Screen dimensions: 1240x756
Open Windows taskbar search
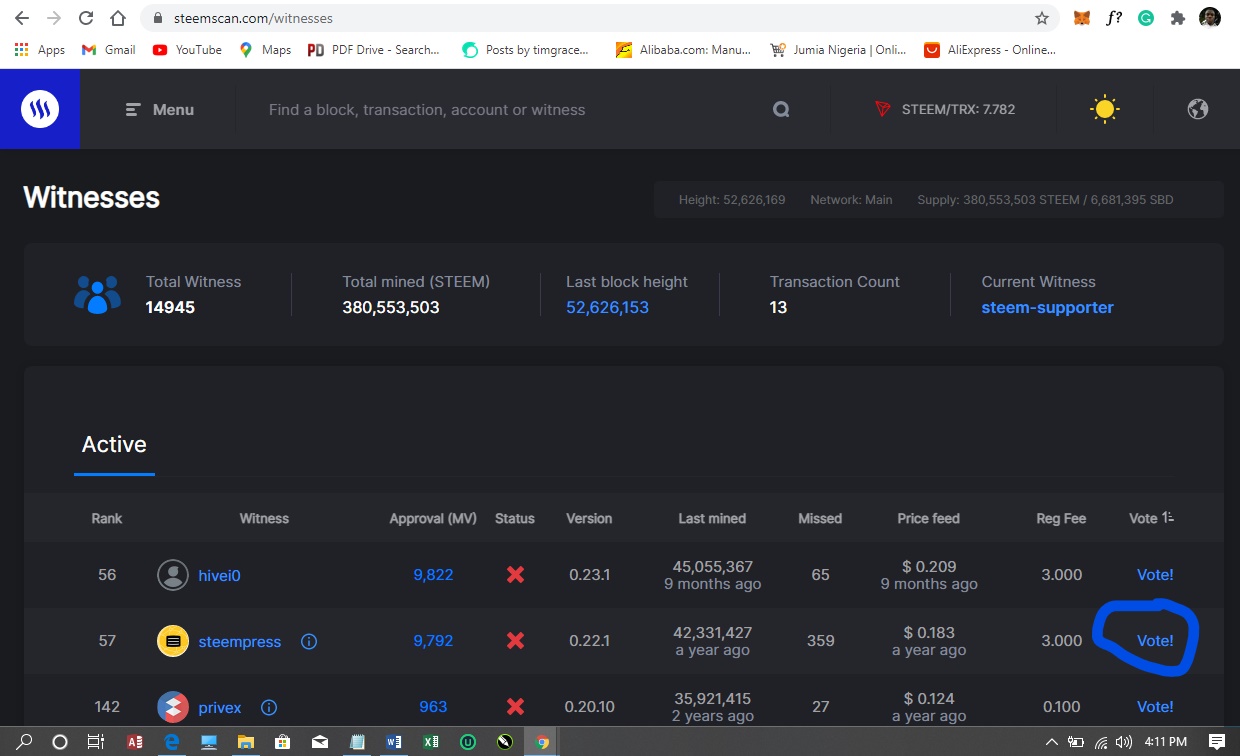pyautogui.click(x=24, y=742)
